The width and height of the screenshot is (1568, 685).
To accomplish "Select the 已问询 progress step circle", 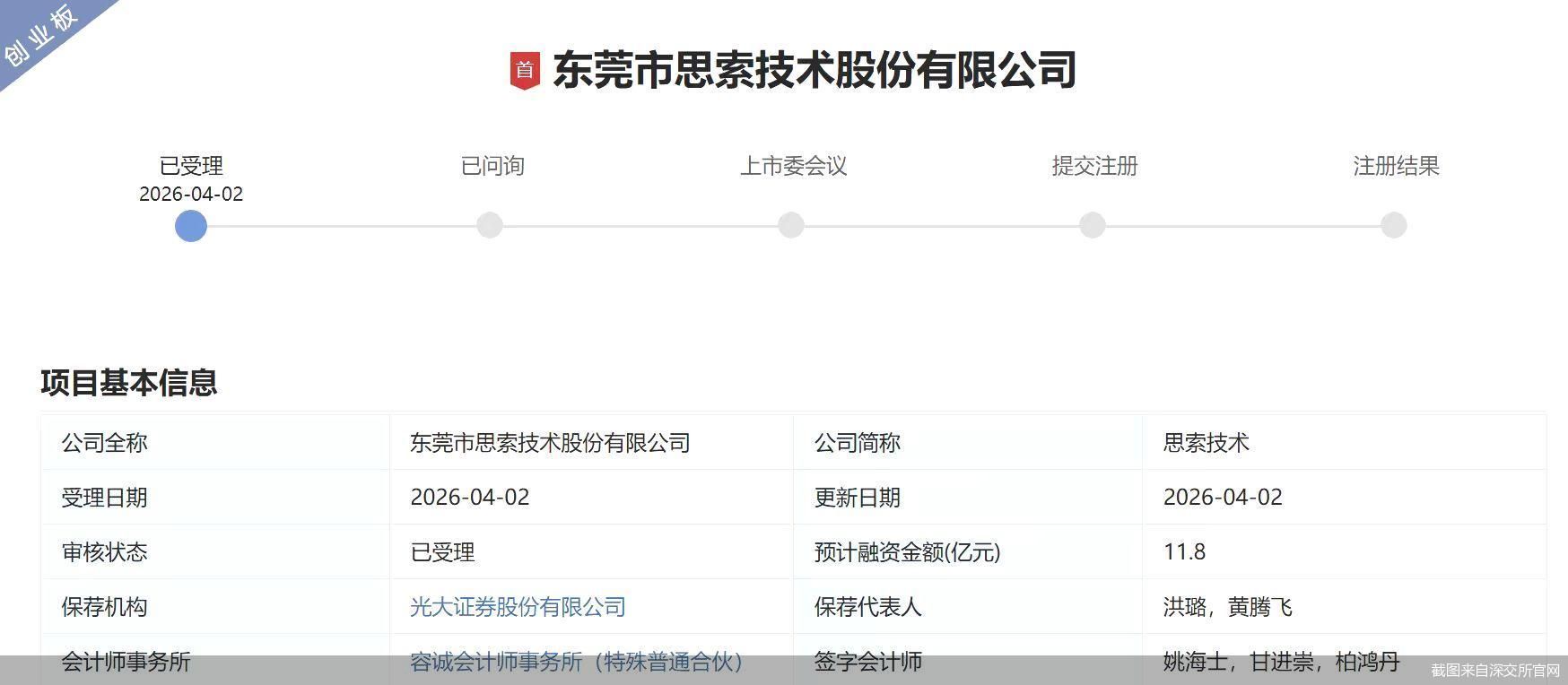I will pos(490,225).
